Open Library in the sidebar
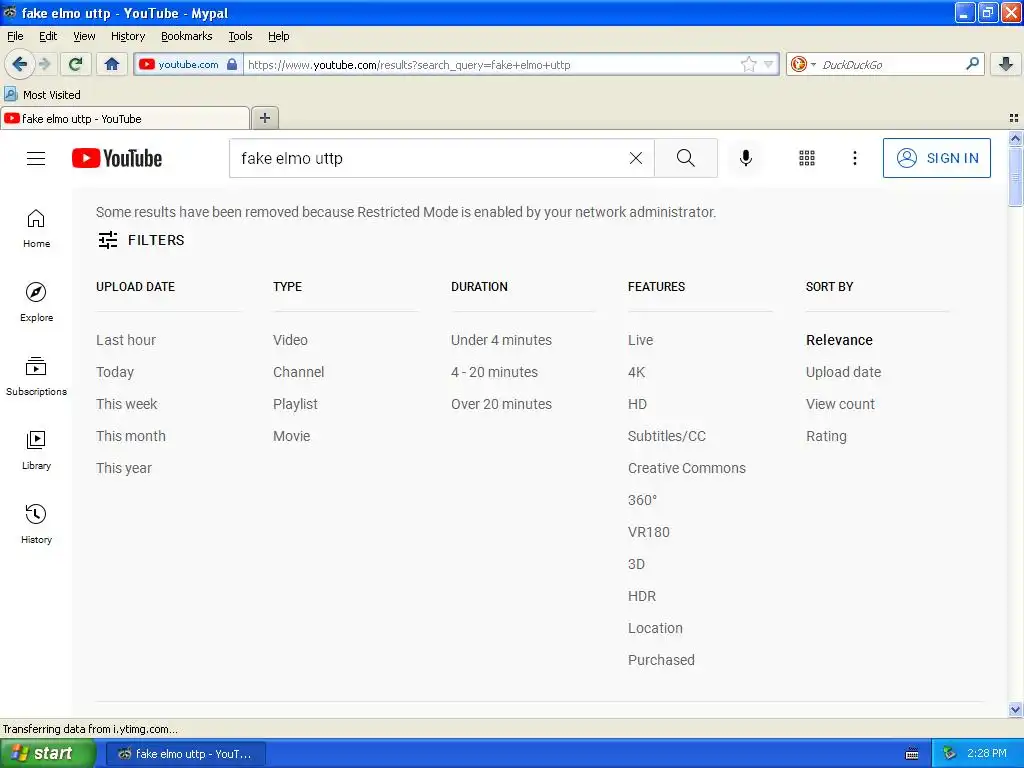The width and height of the screenshot is (1024, 768). tap(36, 451)
